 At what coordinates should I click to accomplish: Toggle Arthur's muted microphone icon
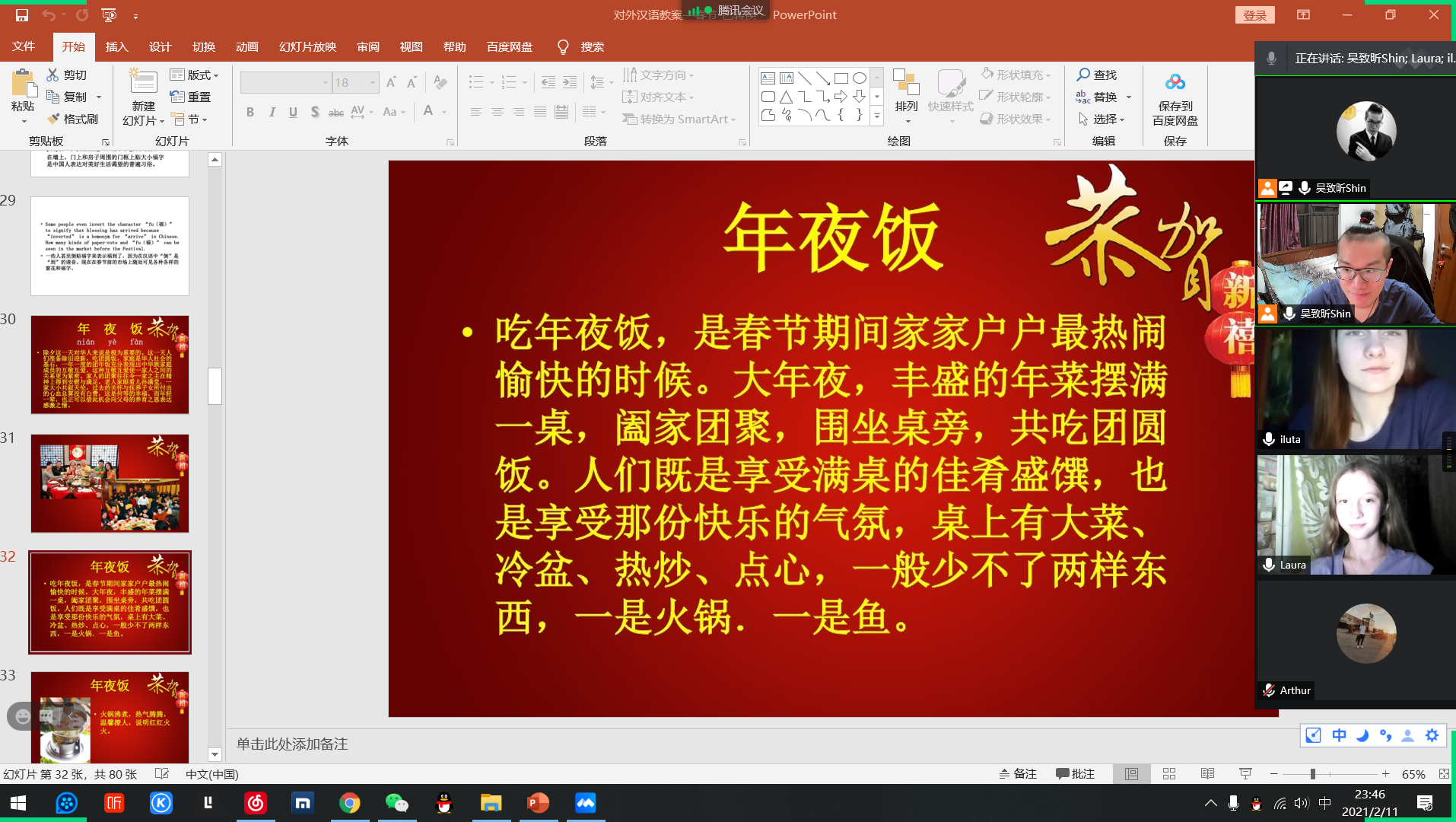(x=1269, y=690)
